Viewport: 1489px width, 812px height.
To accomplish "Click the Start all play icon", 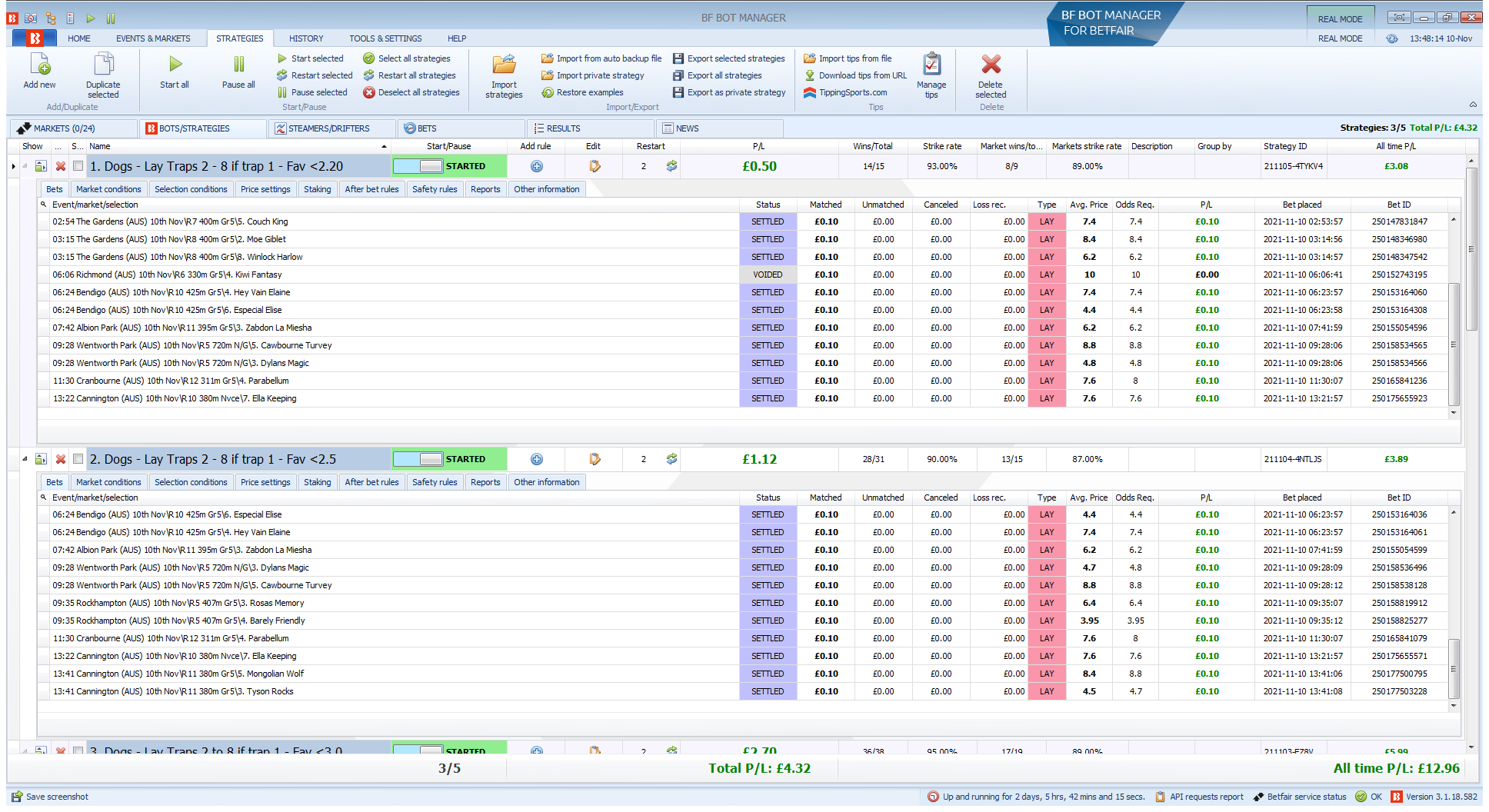I will [x=175, y=64].
